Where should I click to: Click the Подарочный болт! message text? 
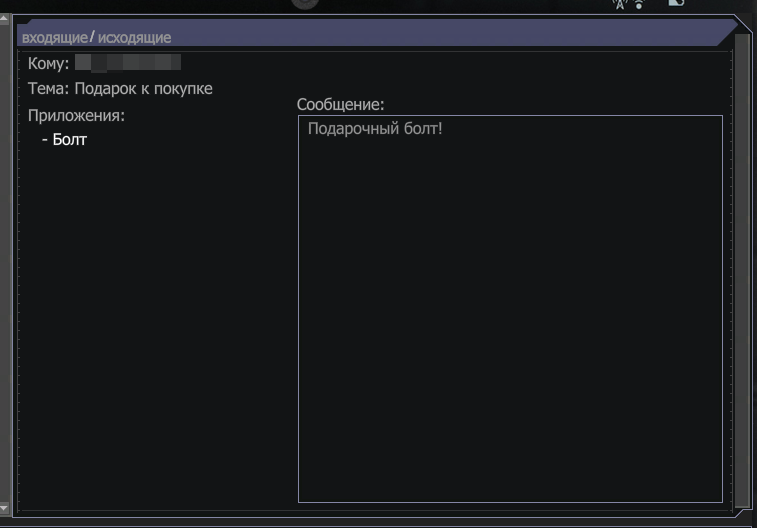point(375,129)
